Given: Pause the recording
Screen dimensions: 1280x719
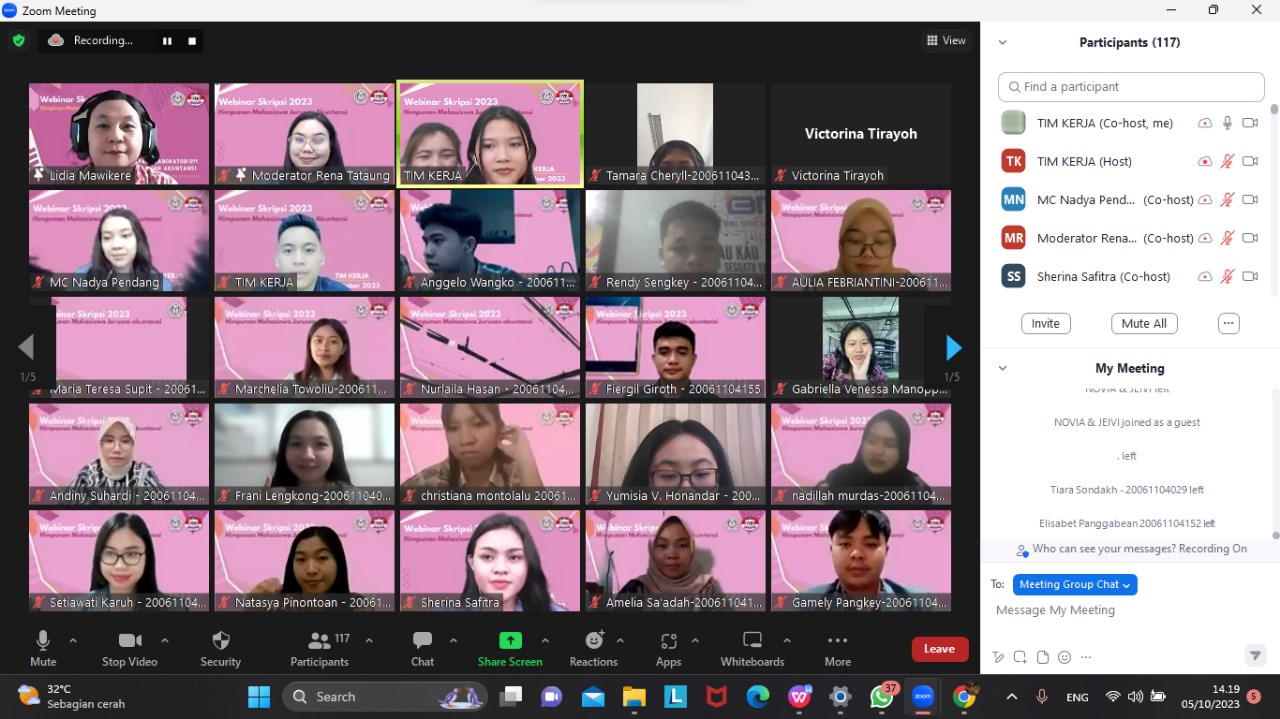Looking at the screenshot, I should (x=167, y=41).
